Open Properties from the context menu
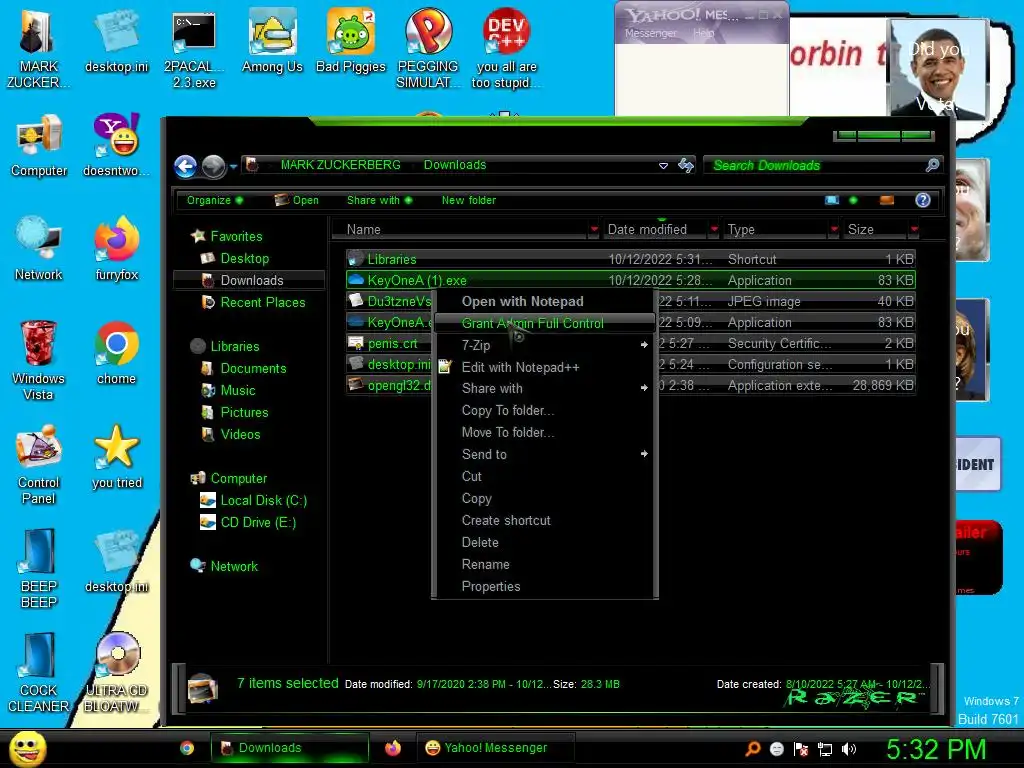 (544, 586)
